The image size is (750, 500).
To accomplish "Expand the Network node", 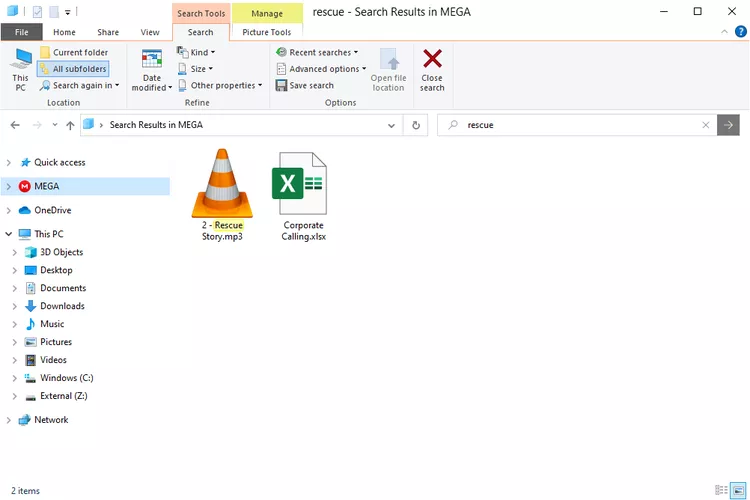I will tap(9, 420).
